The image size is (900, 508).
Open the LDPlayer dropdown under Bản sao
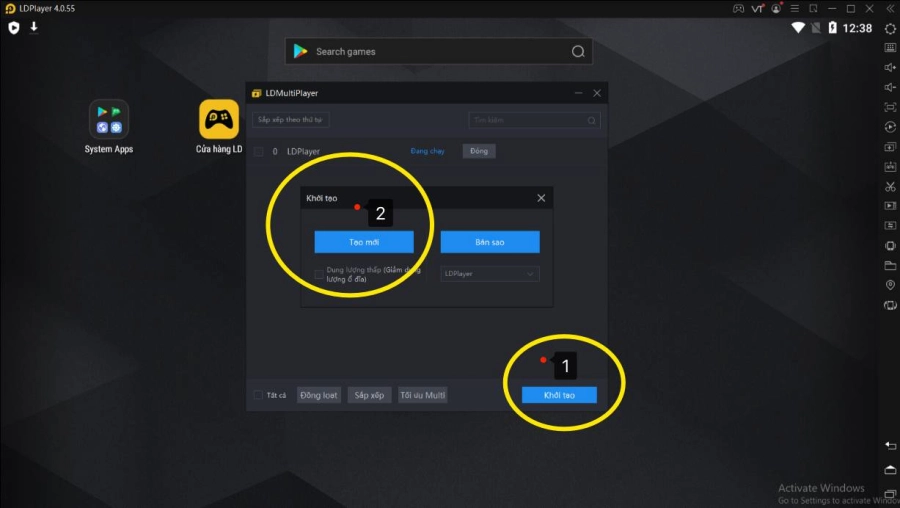pyautogui.click(x=490, y=274)
